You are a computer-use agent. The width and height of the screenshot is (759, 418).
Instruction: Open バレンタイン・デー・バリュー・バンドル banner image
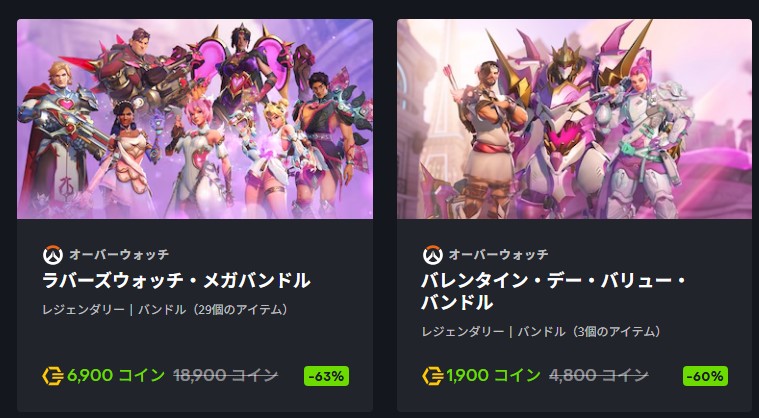click(575, 119)
